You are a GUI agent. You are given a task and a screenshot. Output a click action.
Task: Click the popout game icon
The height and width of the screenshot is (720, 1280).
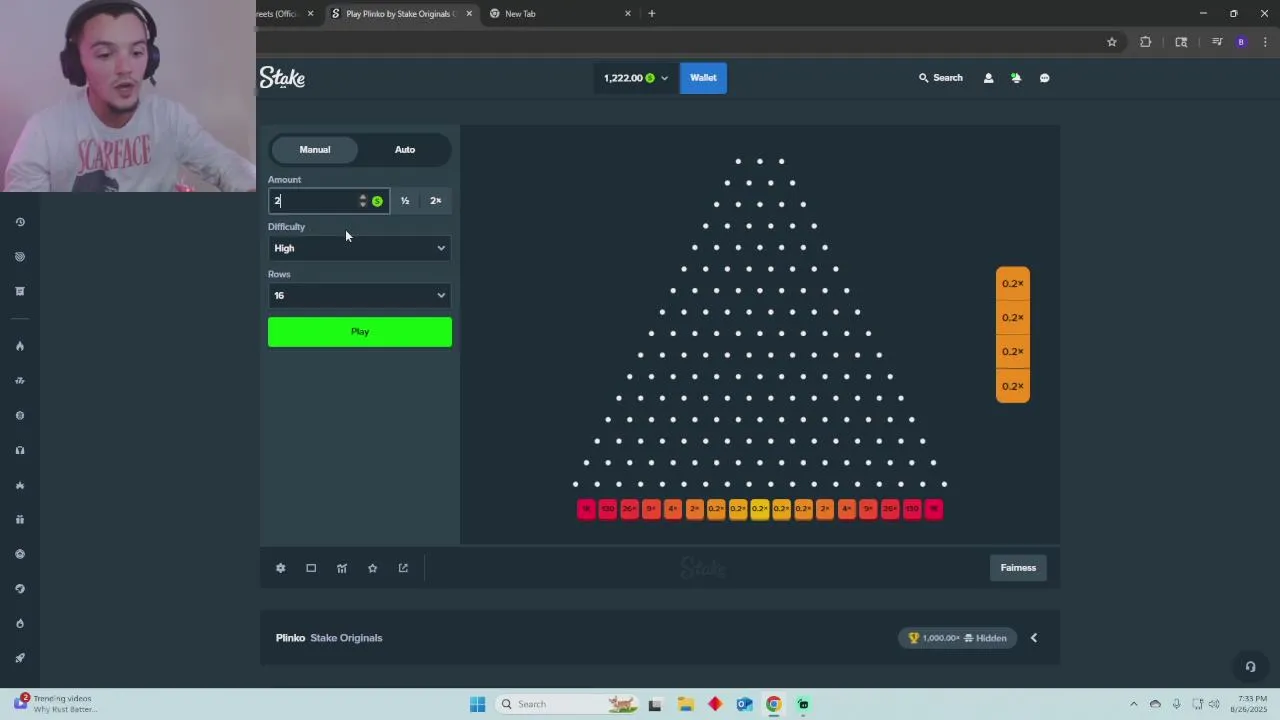[x=403, y=568]
